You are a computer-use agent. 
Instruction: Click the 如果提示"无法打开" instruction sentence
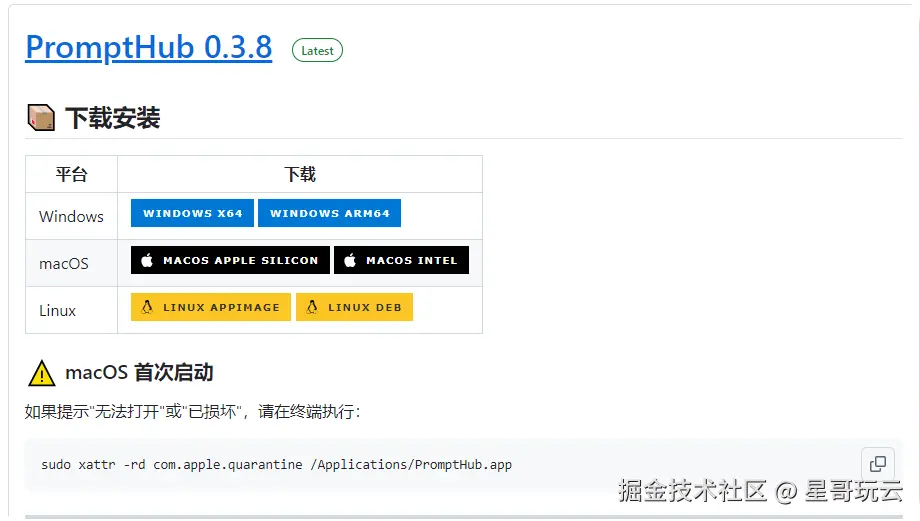click(x=192, y=411)
